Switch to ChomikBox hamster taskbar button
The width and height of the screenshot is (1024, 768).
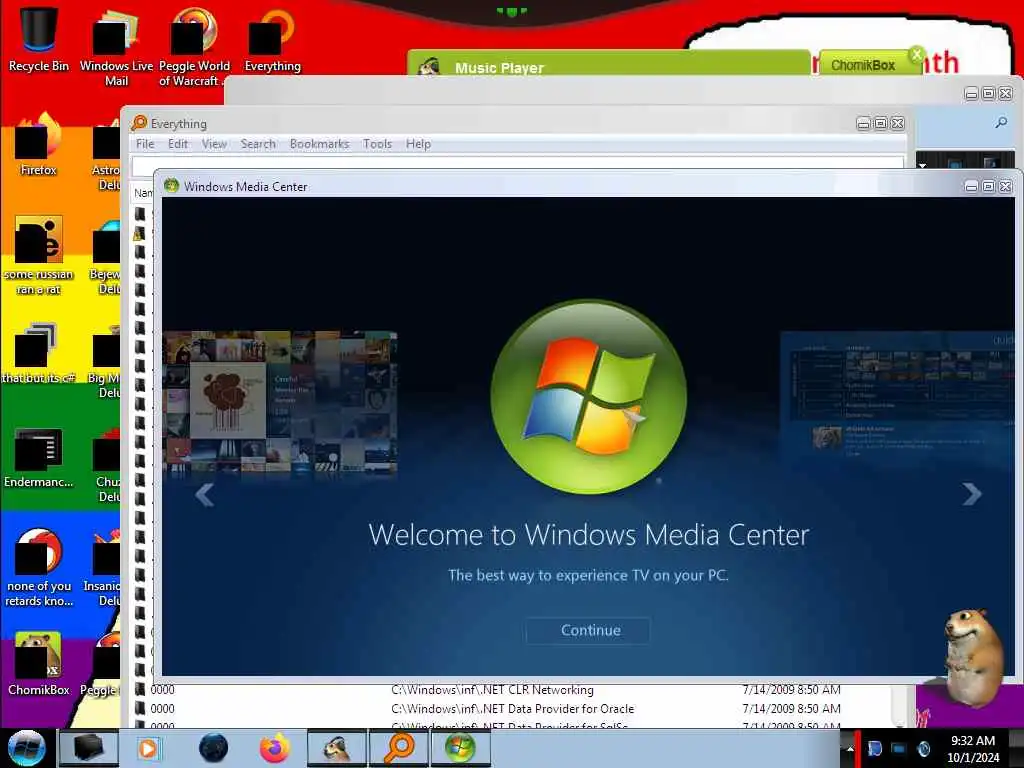coord(337,748)
